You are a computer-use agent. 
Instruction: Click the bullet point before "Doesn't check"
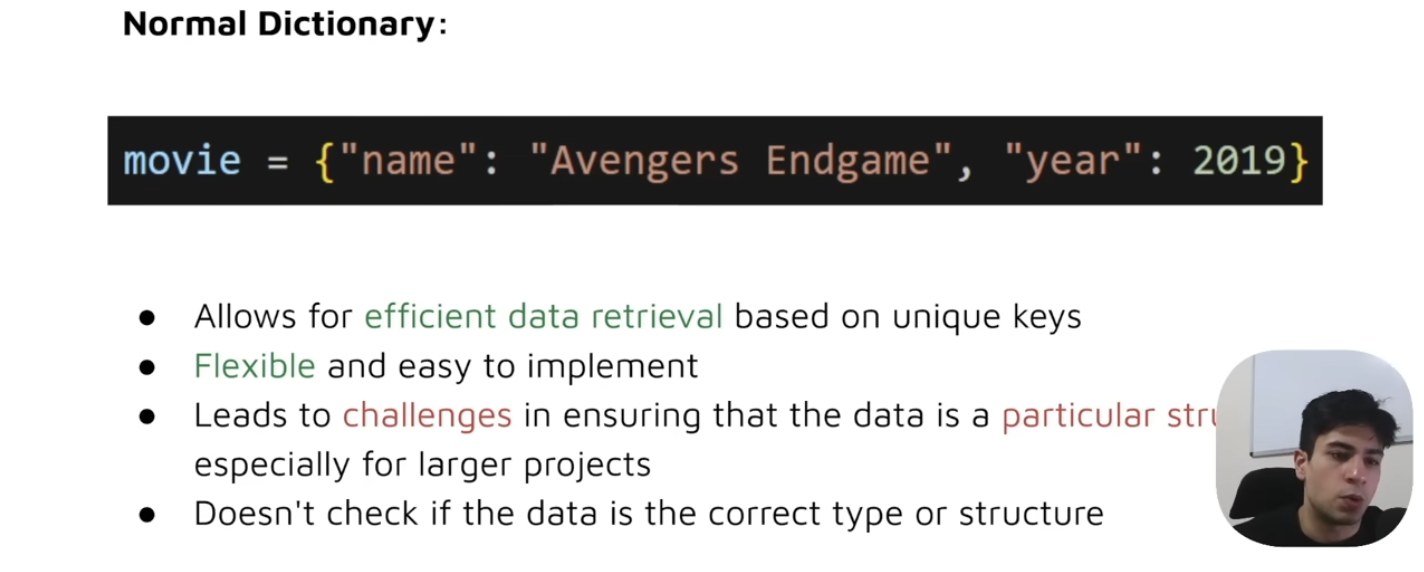148,515
